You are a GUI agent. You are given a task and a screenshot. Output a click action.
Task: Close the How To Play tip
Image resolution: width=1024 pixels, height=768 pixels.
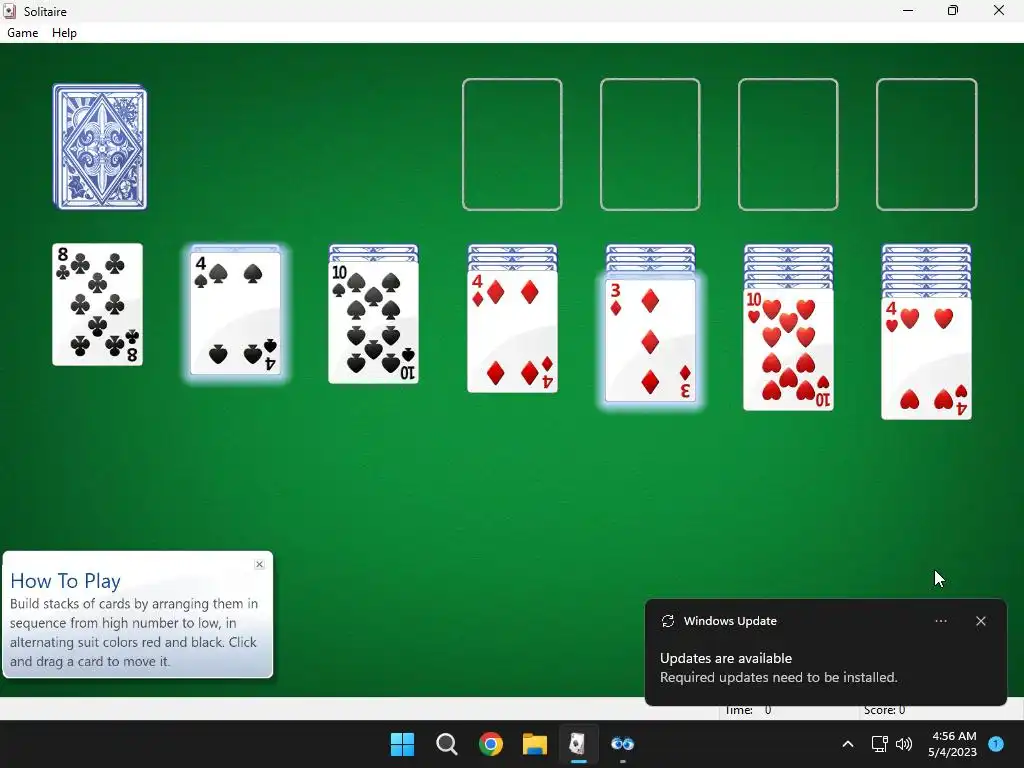coord(259,564)
